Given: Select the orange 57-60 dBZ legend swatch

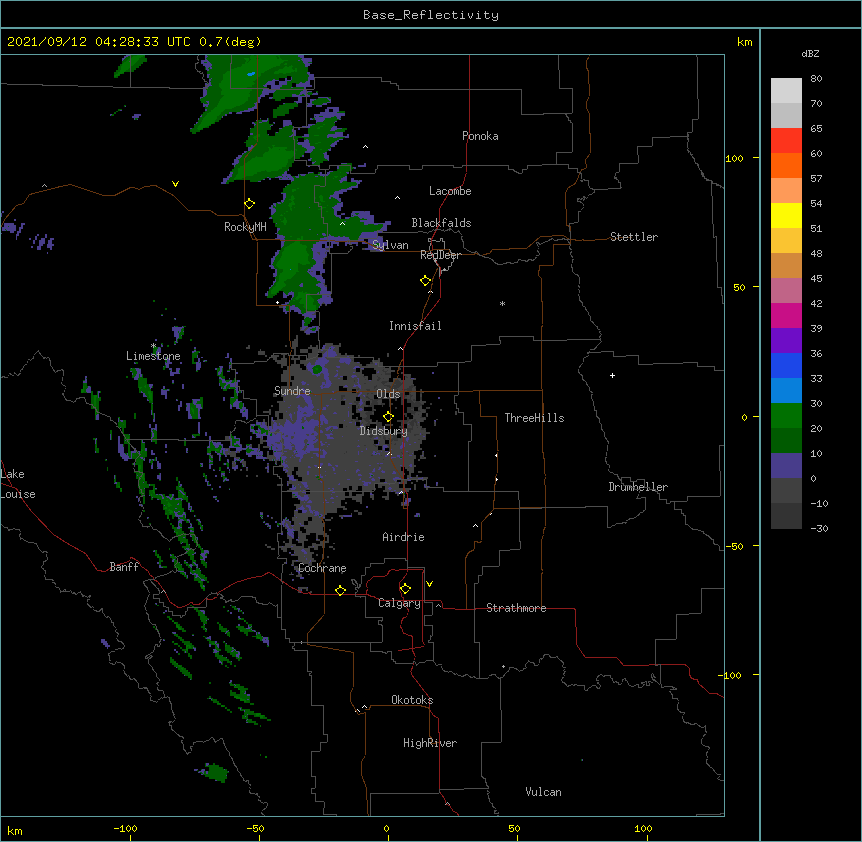Looking at the screenshot, I should click(x=786, y=165).
